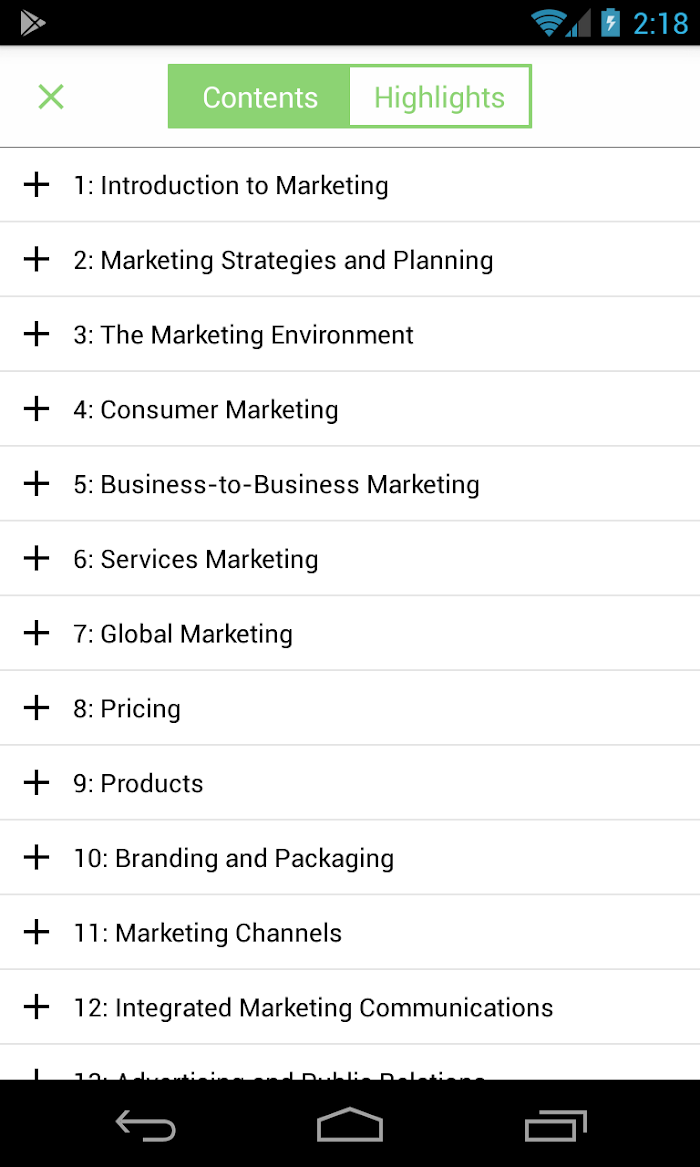Expand the plus icon beside The Marketing Environment
This screenshot has width=700, height=1167.
[36, 334]
